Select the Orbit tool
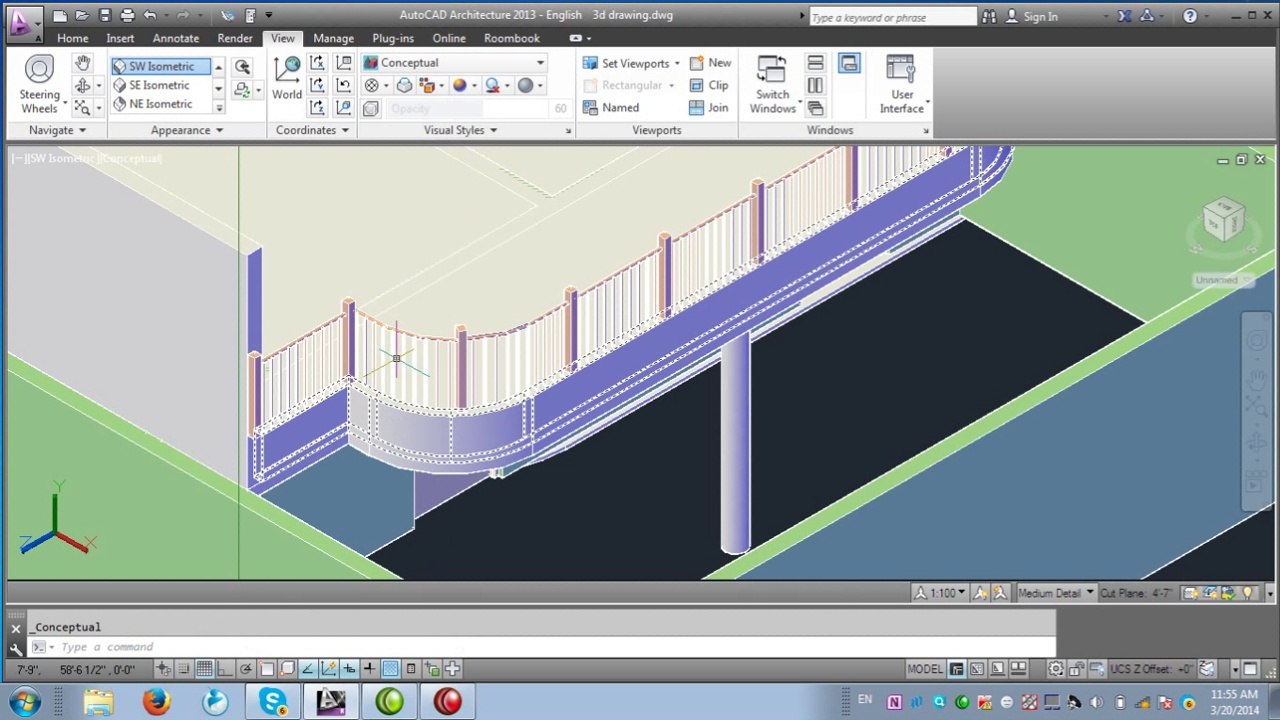This screenshot has width=1280, height=720. click(83, 85)
